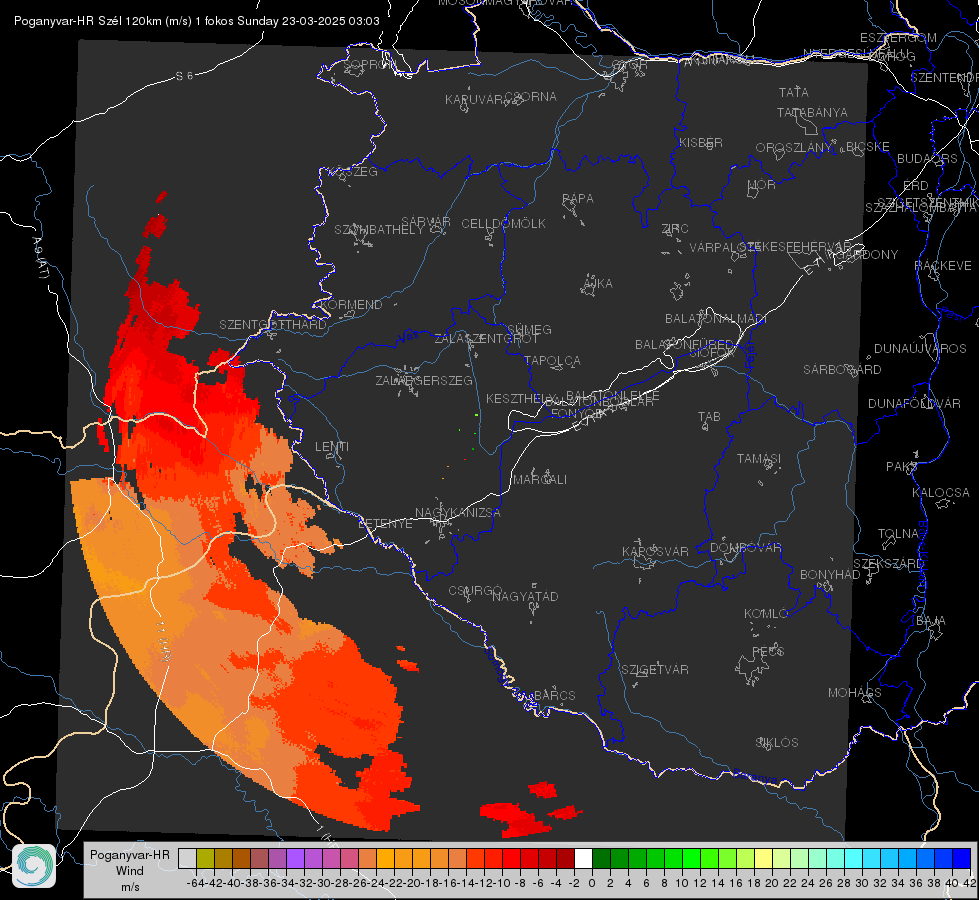Select the TATA town label
979x900 pixels.
(x=794, y=92)
